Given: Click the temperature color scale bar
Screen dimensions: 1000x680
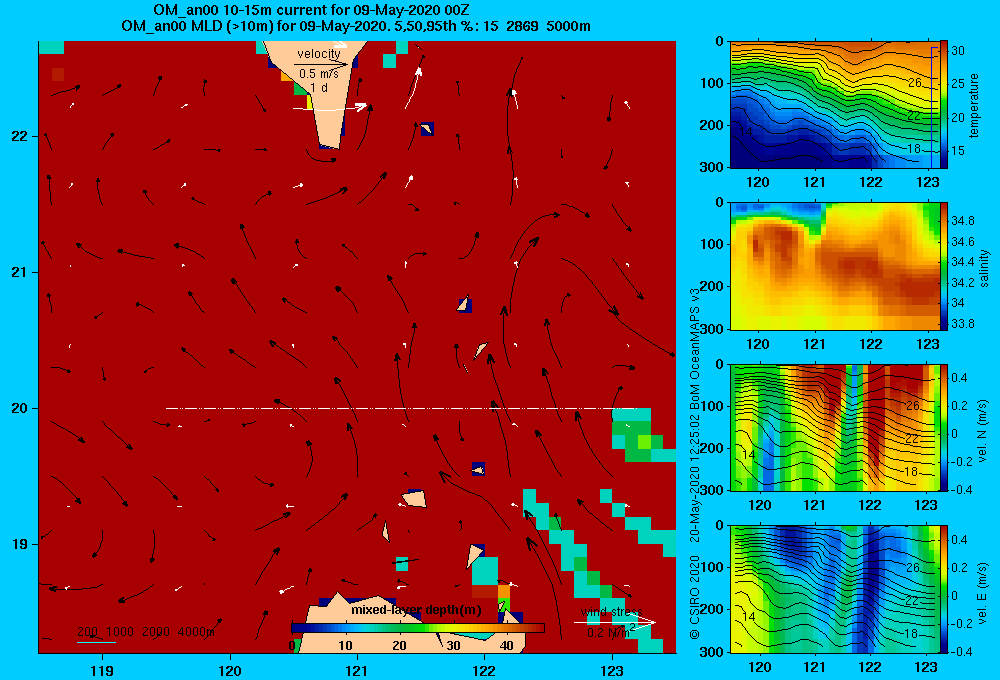Looking at the screenshot, I should 944,105.
